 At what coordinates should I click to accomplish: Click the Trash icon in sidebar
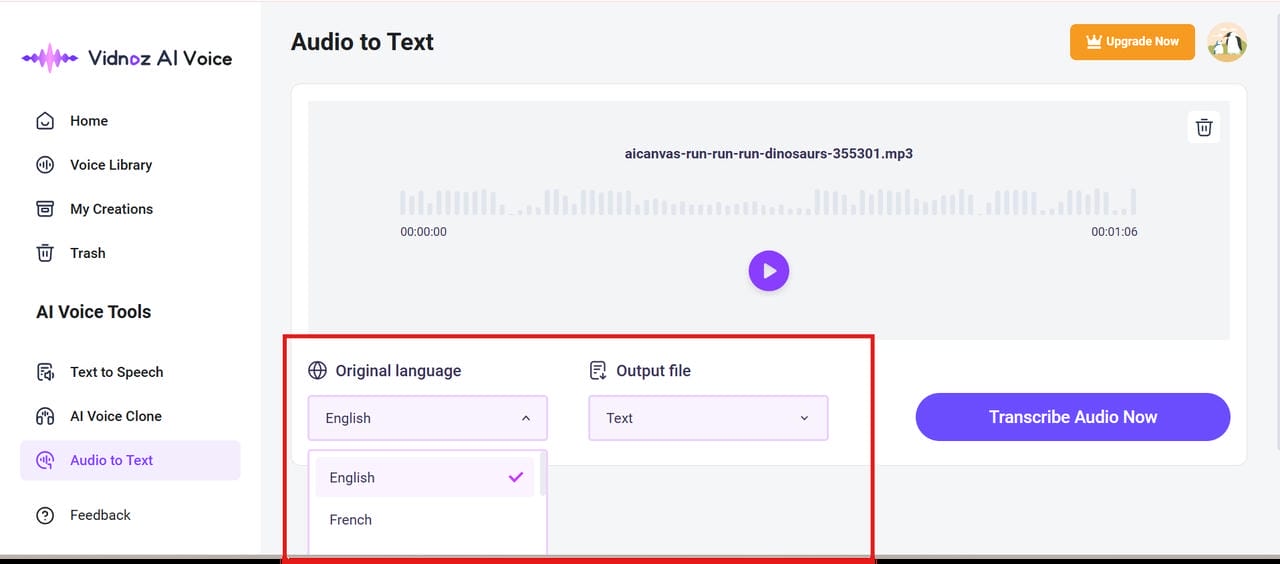click(45, 253)
